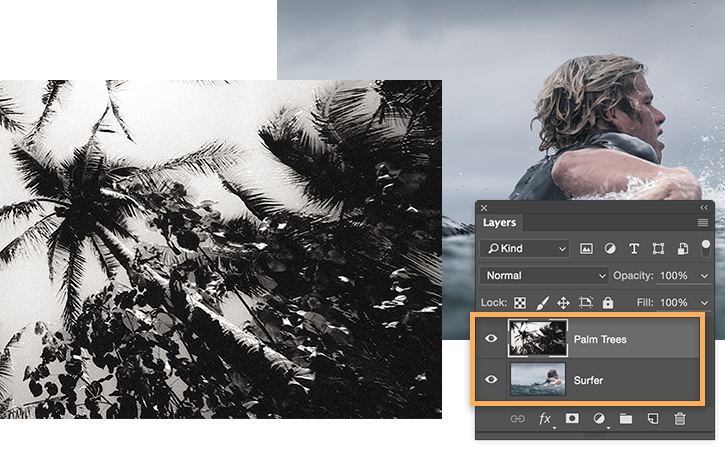Open the Normal blend mode dropdown
725x450 pixels.
click(x=544, y=276)
